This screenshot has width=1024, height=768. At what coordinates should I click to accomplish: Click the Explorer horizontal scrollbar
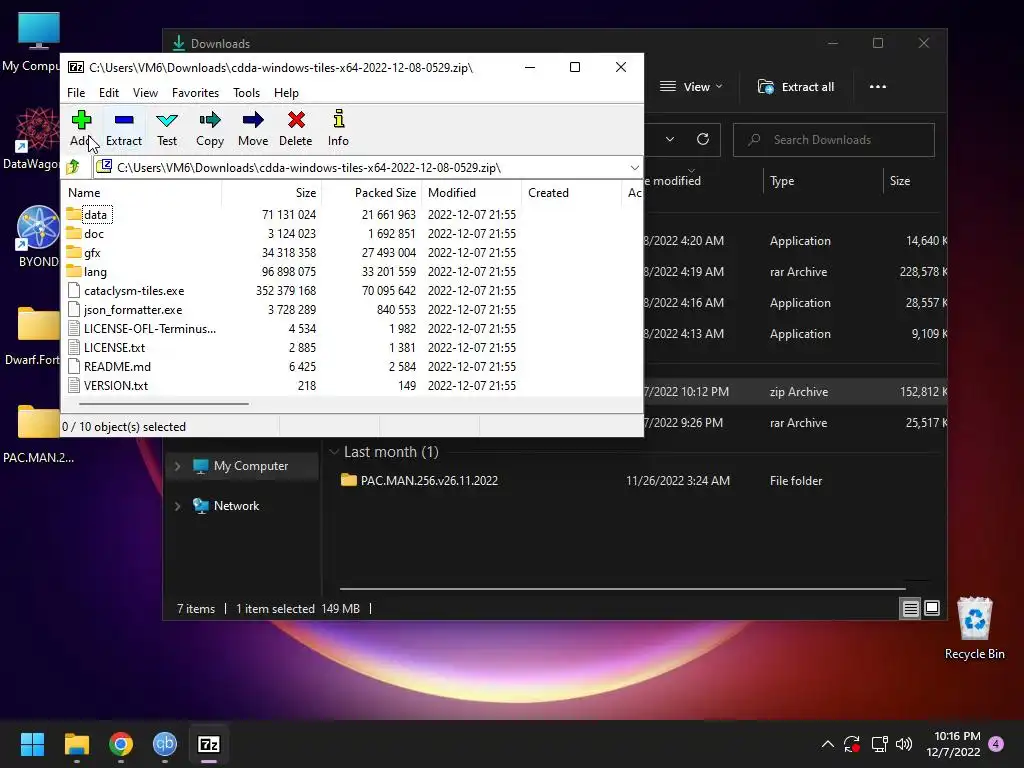623,589
